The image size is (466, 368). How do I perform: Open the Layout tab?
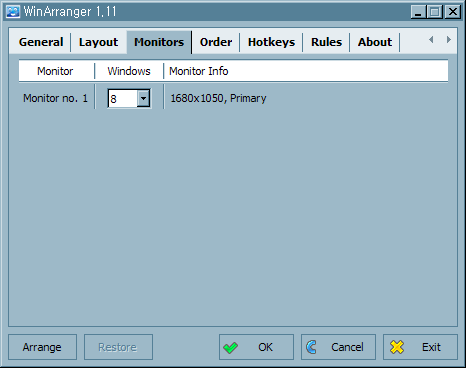coord(98,42)
